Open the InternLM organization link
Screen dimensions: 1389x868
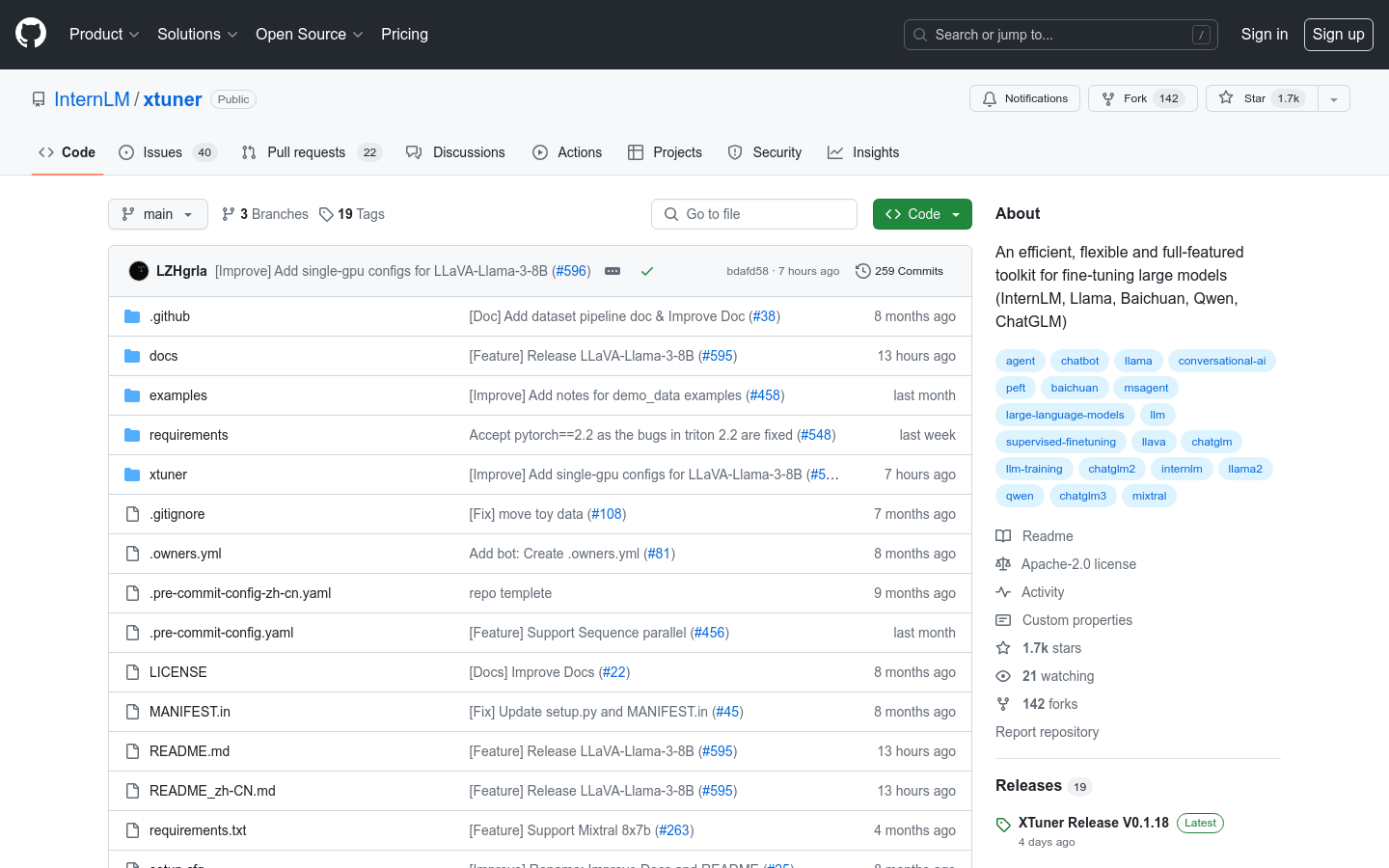coord(92,99)
